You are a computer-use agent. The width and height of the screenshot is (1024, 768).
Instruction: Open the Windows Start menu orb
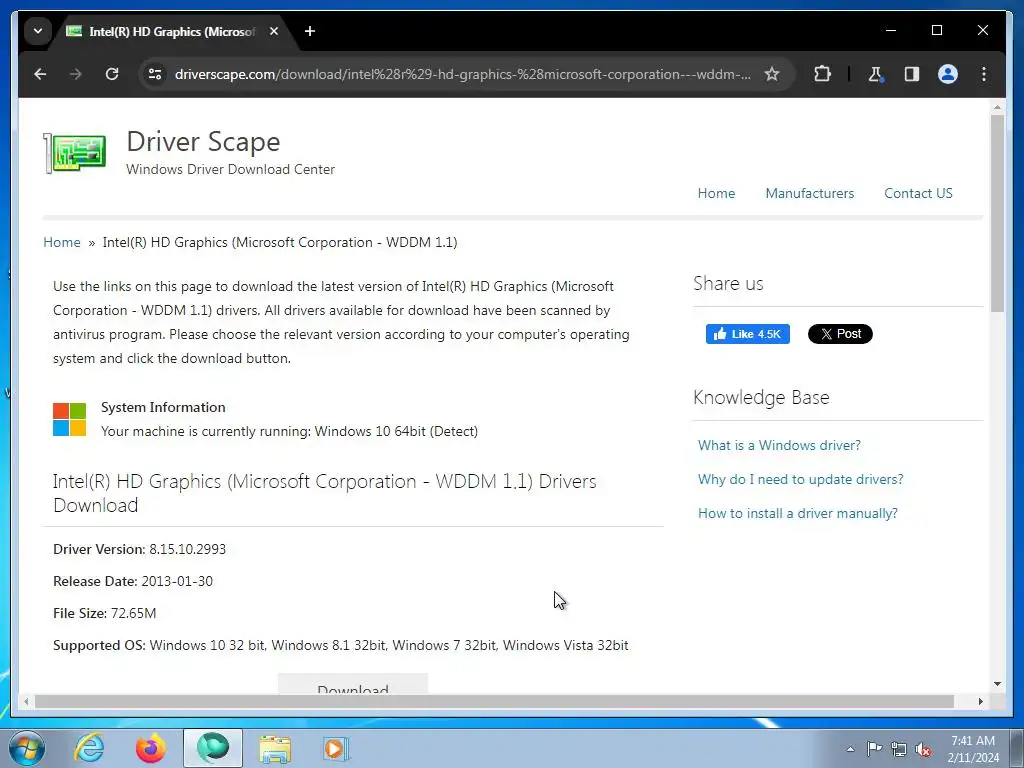(x=26, y=748)
